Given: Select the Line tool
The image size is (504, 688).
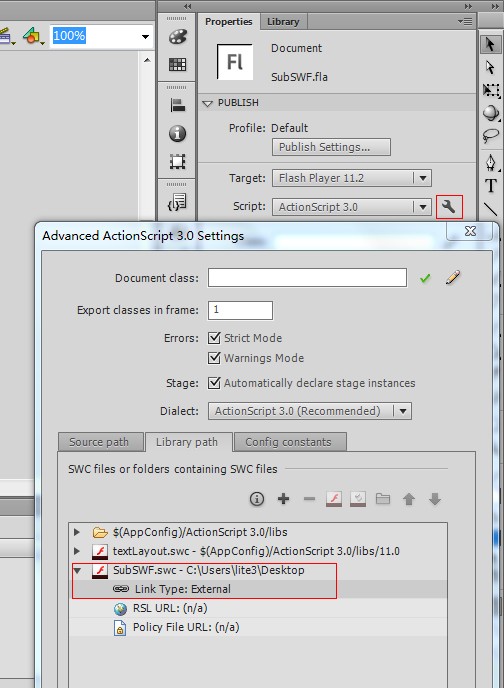Looking at the screenshot, I should pos(490,209).
